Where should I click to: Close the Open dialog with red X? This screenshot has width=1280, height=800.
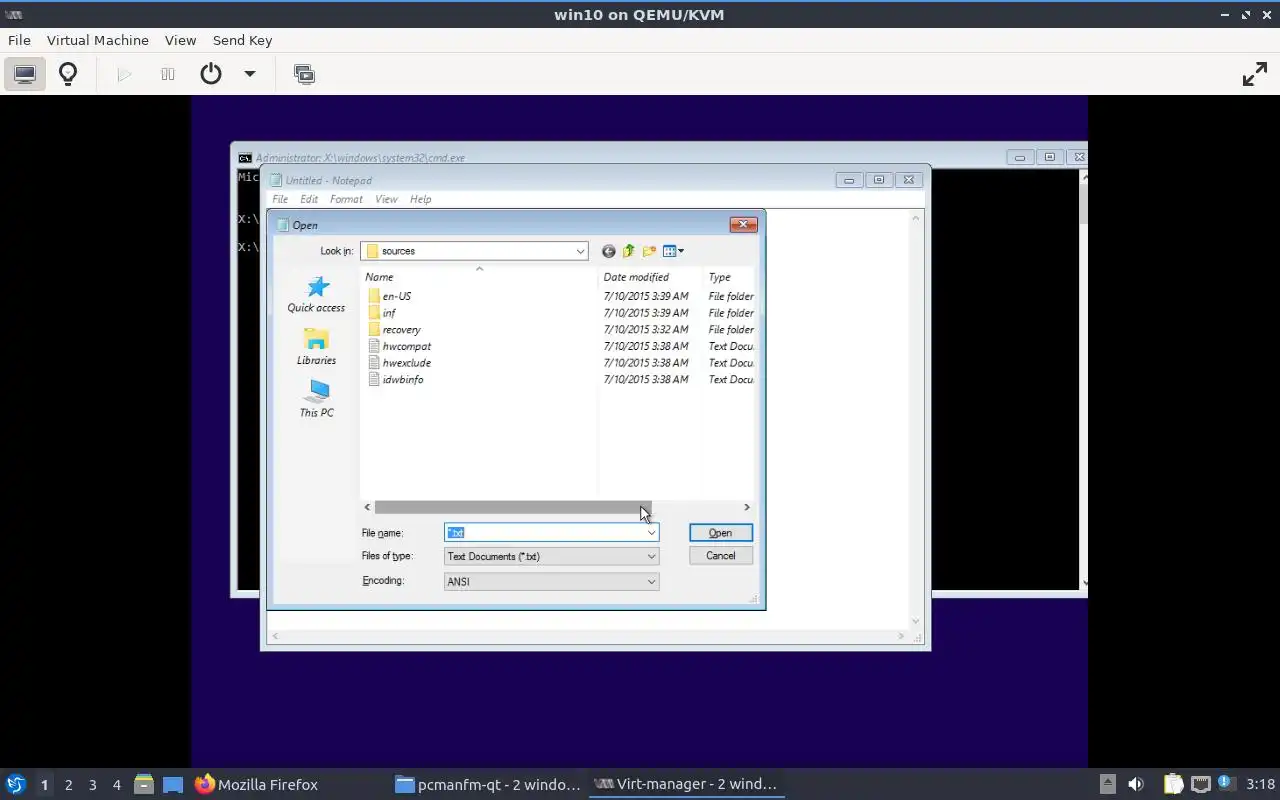743,225
